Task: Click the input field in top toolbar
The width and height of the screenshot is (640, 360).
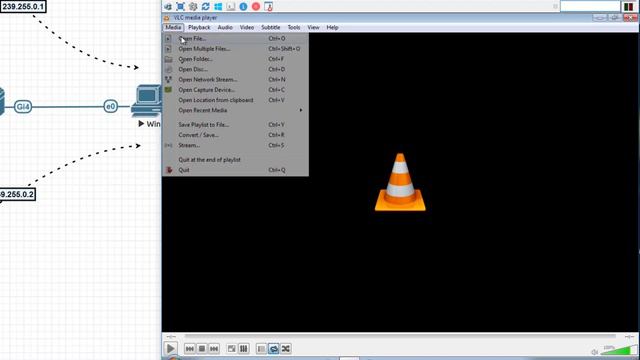Action: pos(590,6)
